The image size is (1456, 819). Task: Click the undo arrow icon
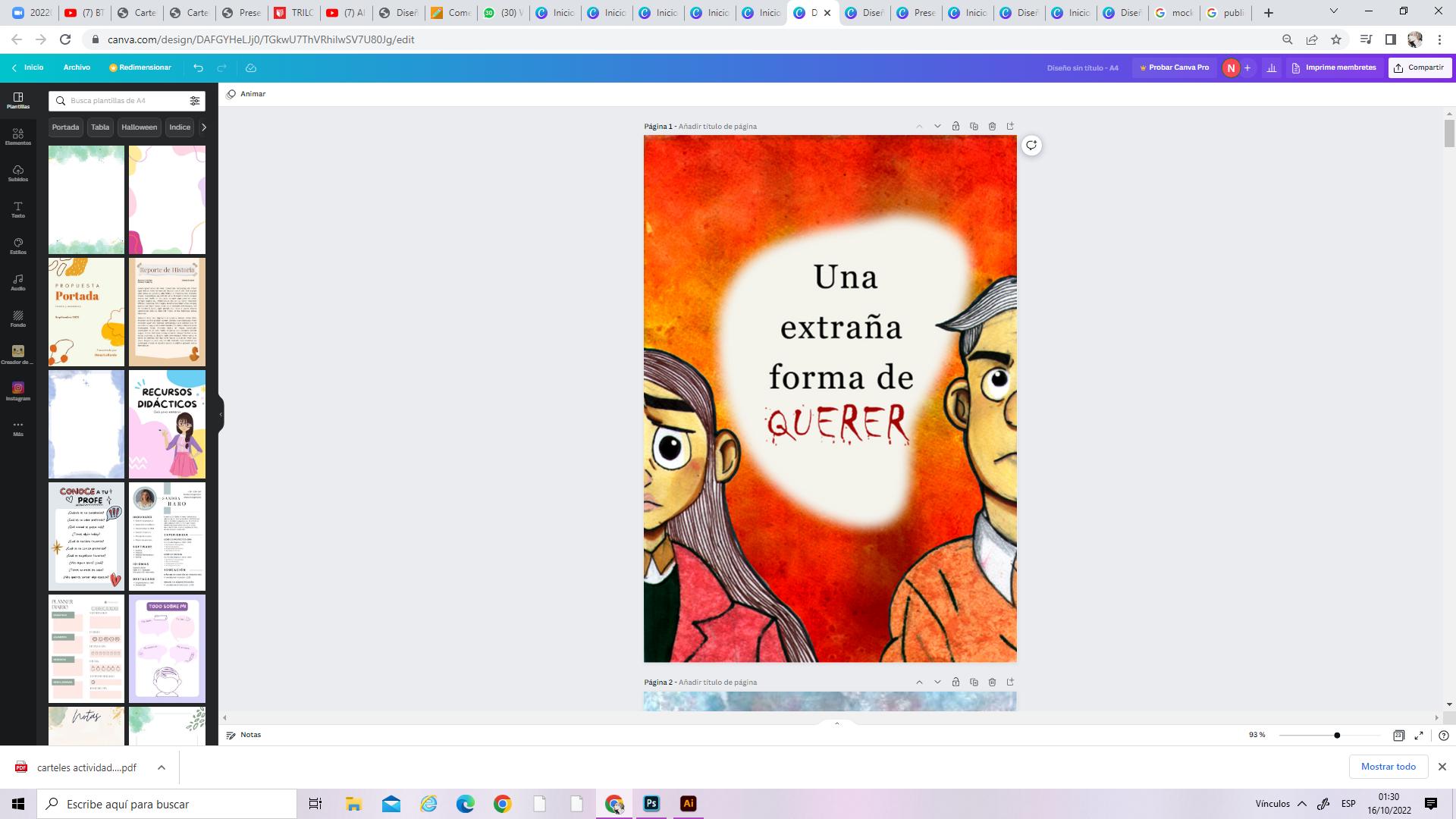[198, 68]
